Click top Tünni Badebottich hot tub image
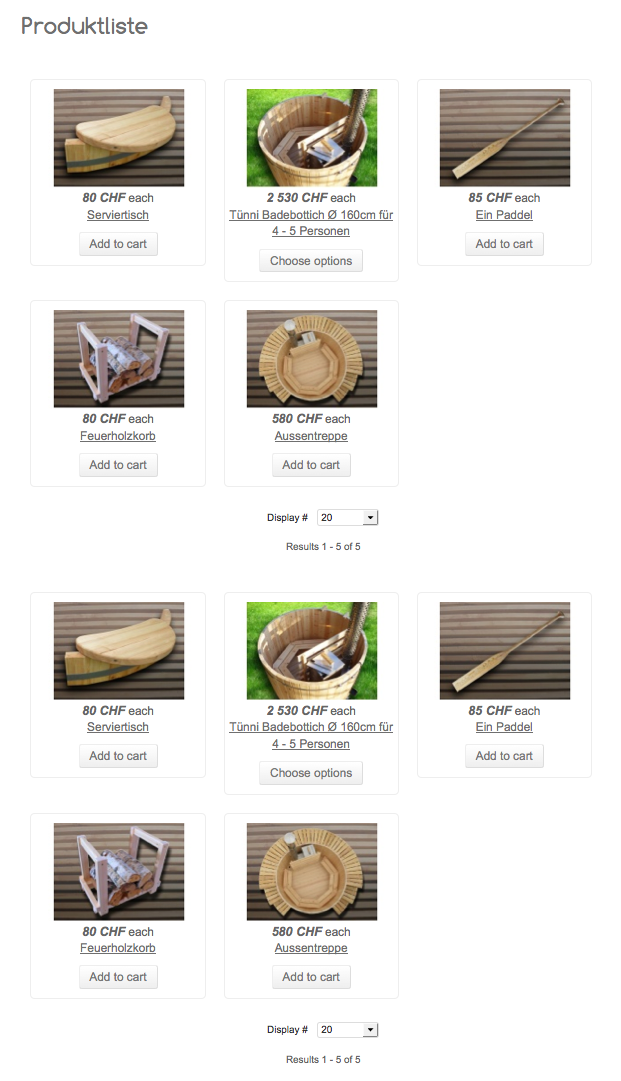This screenshot has height=1081, width=621. 312,137
